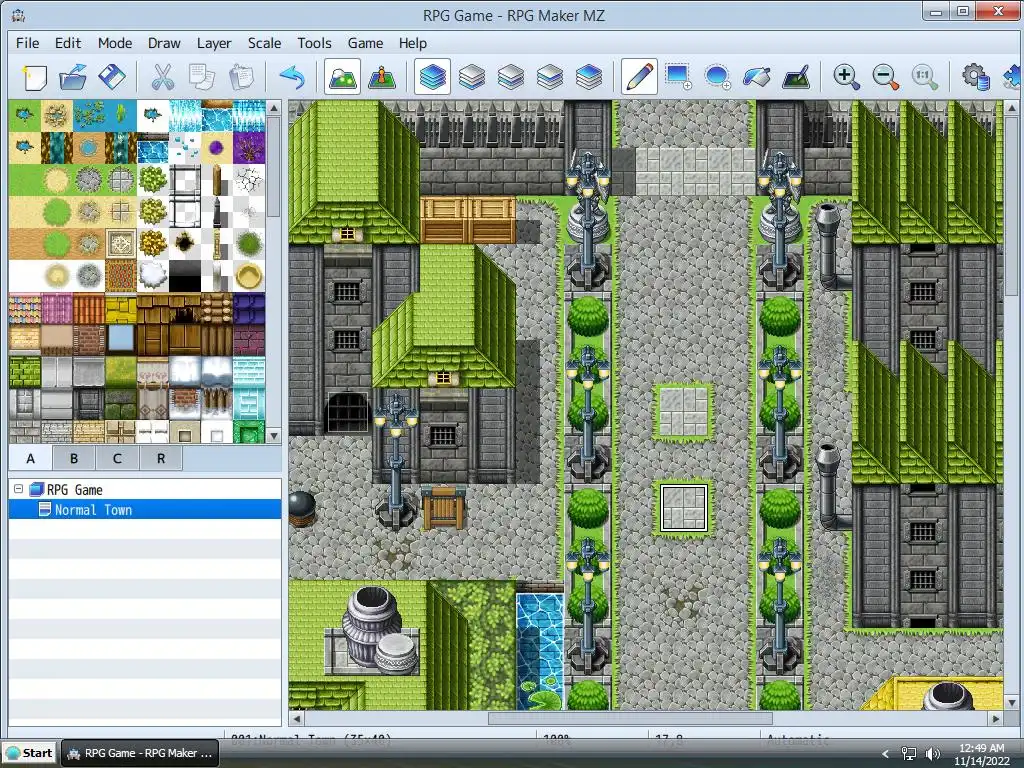Paste using the clipboard icon

point(241,77)
